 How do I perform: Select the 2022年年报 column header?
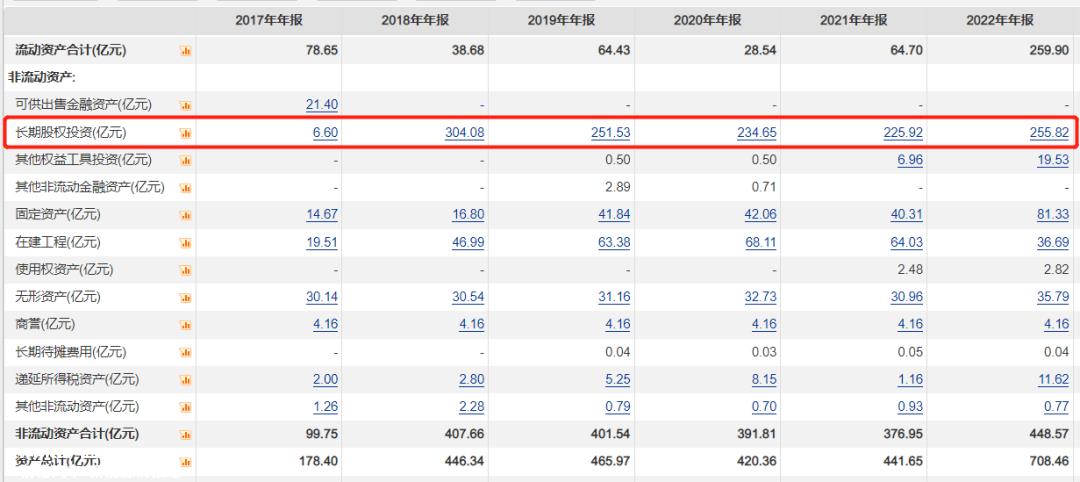[1000, 21]
